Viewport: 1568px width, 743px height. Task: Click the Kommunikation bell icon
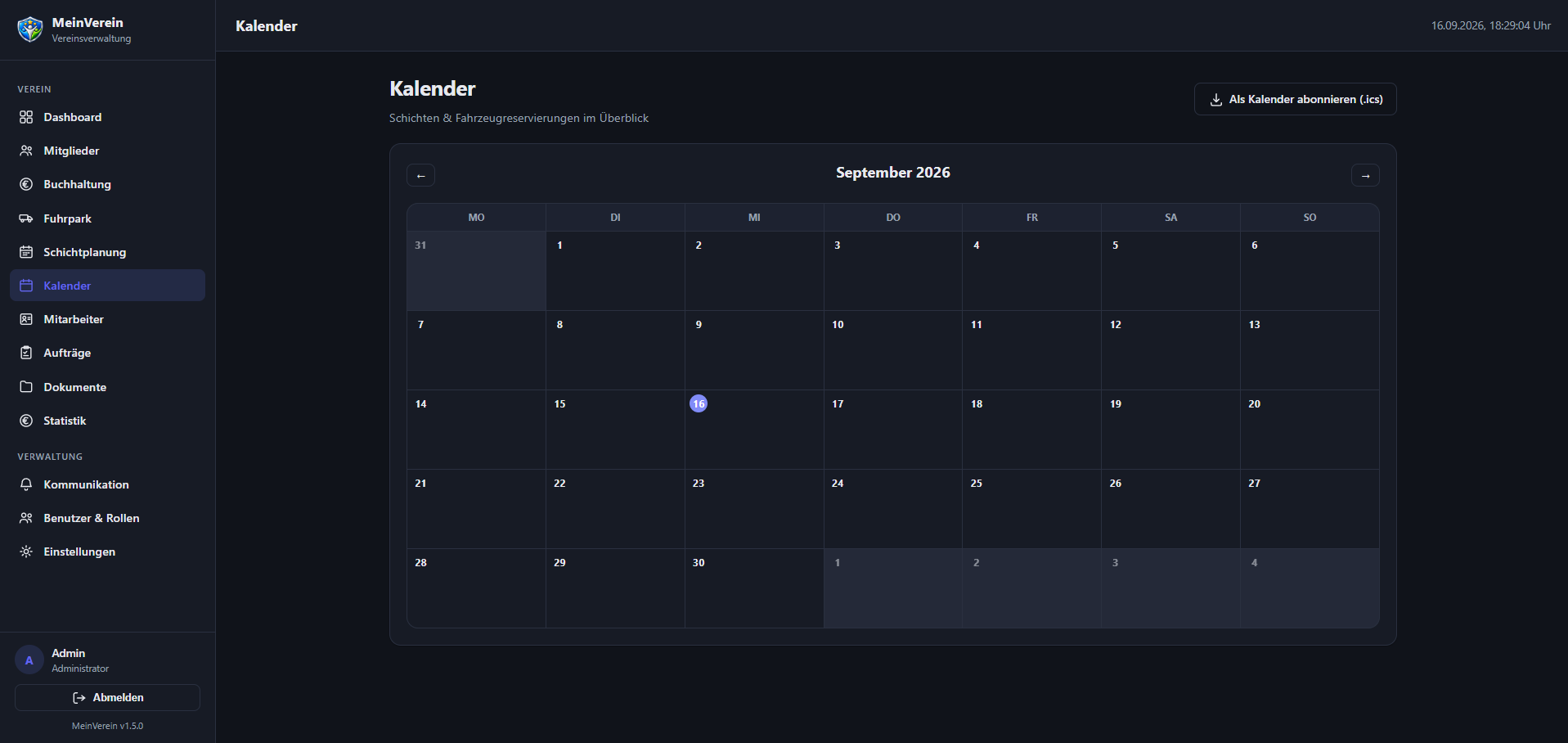point(26,484)
